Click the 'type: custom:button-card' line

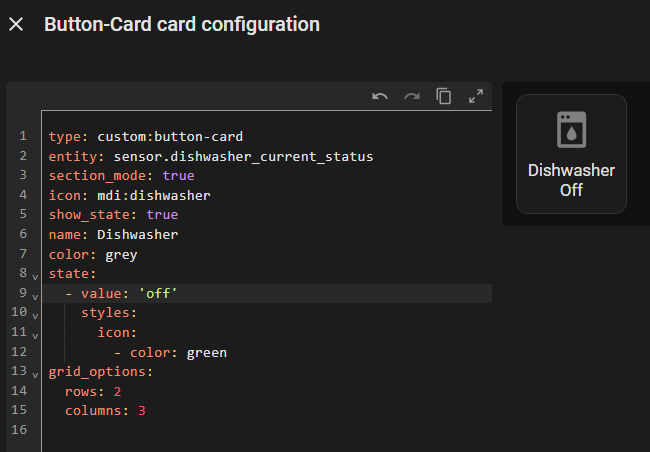pos(145,136)
